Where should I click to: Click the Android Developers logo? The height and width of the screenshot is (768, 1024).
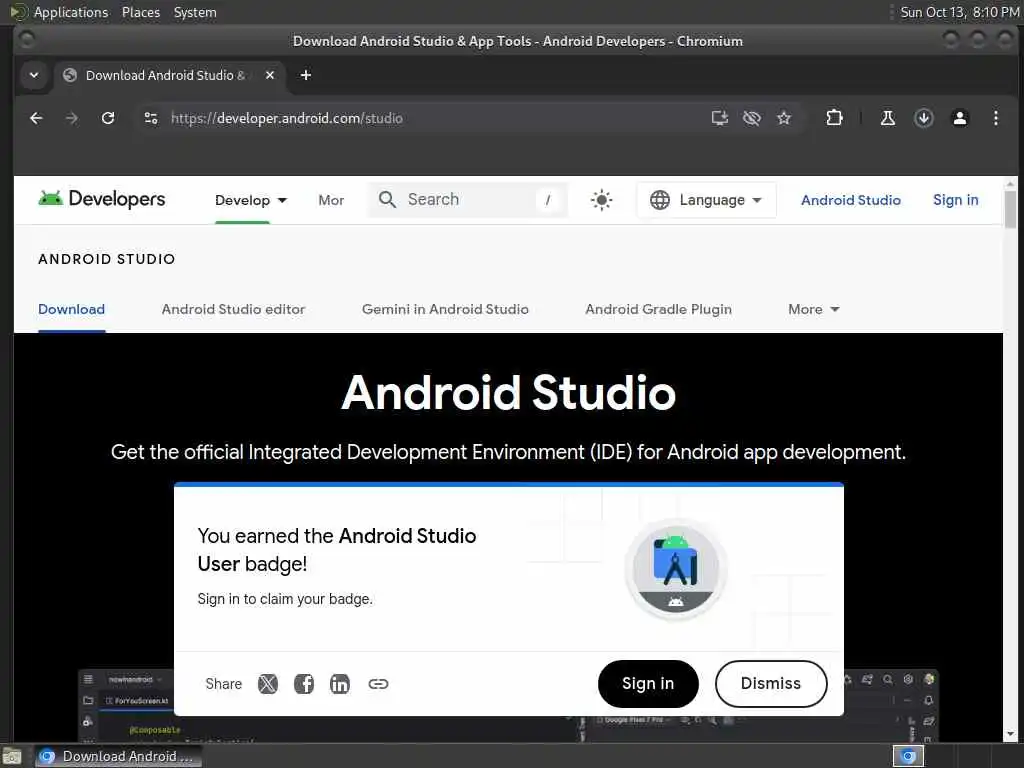tap(102, 199)
